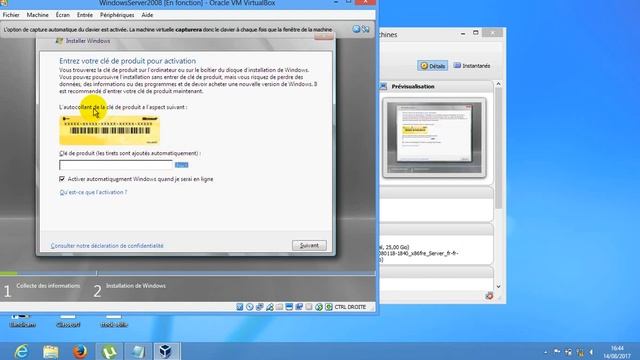This screenshot has width=640, height=360.
Task: Click CTRL DROITE host key label
Action: click(350, 307)
